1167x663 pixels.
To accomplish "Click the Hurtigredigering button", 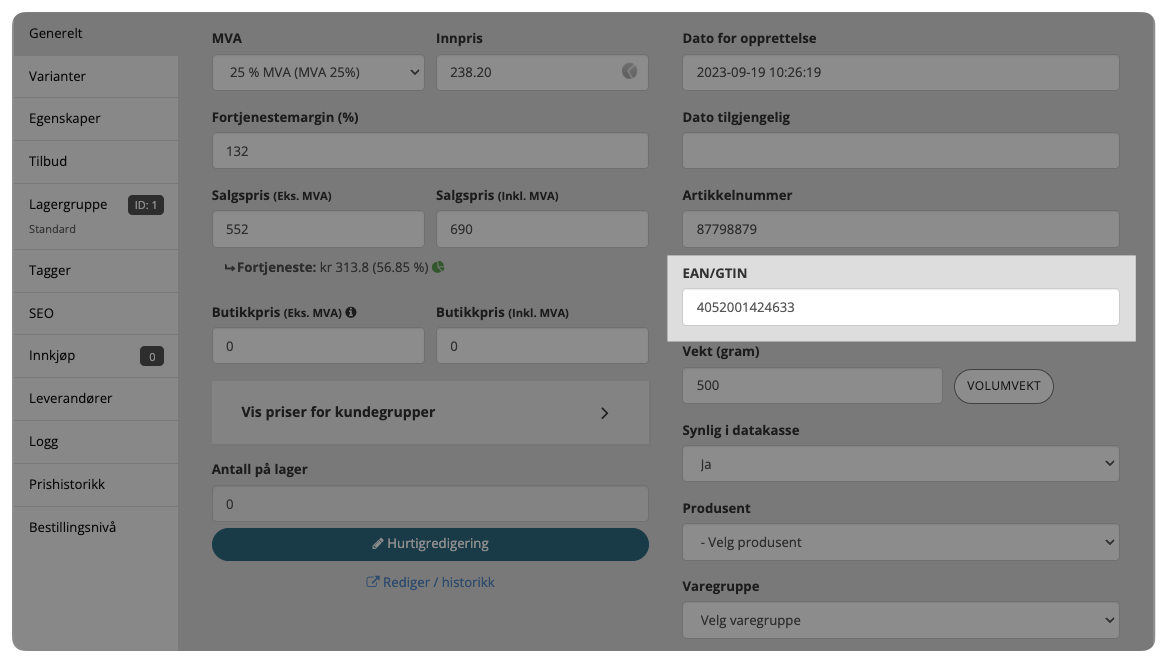I will pyautogui.click(x=430, y=544).
